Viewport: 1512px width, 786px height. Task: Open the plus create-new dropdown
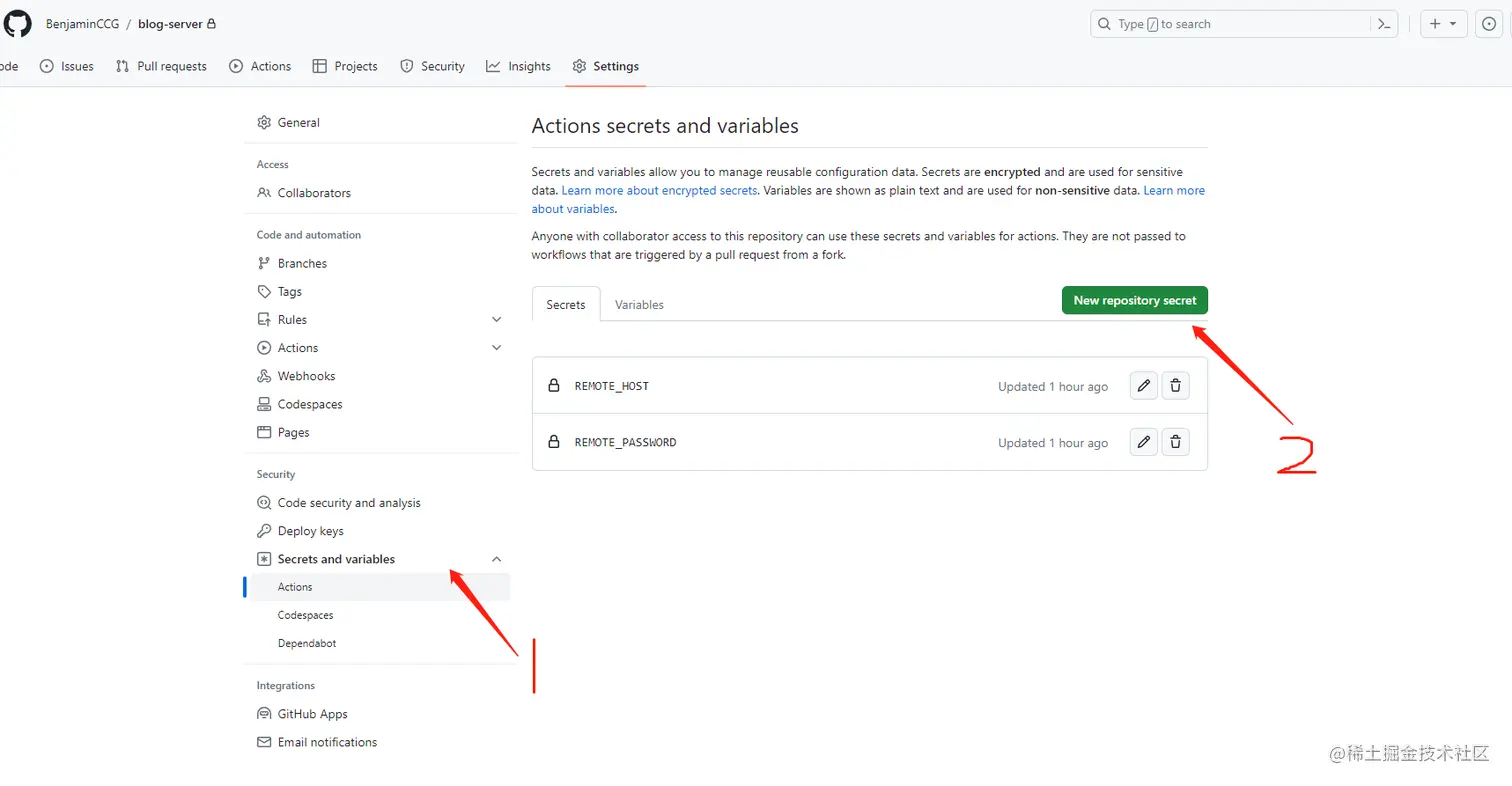click(1444, 24)
